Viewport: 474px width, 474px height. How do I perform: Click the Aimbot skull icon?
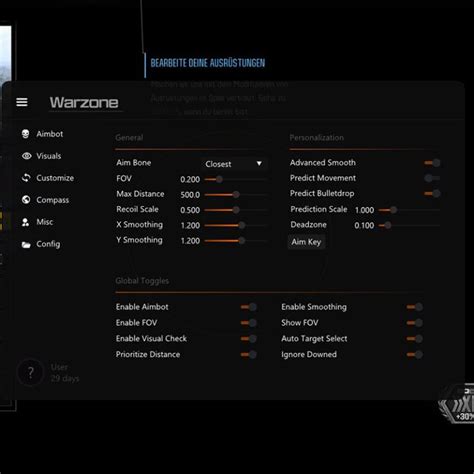(x=25, y=134)
